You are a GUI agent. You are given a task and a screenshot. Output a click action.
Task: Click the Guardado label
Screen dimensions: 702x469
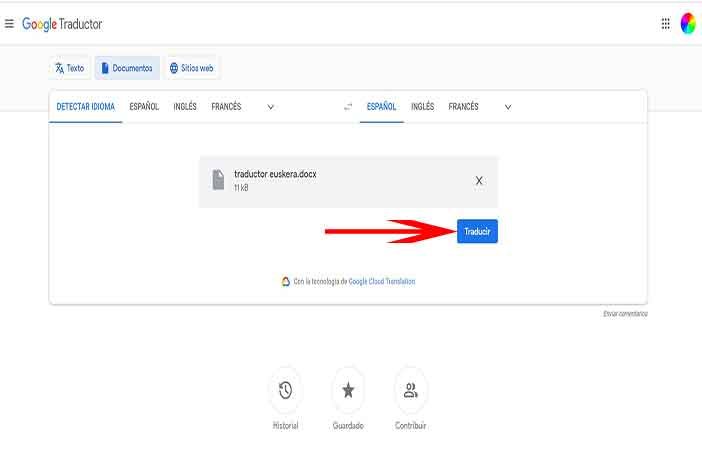point(348,426)
